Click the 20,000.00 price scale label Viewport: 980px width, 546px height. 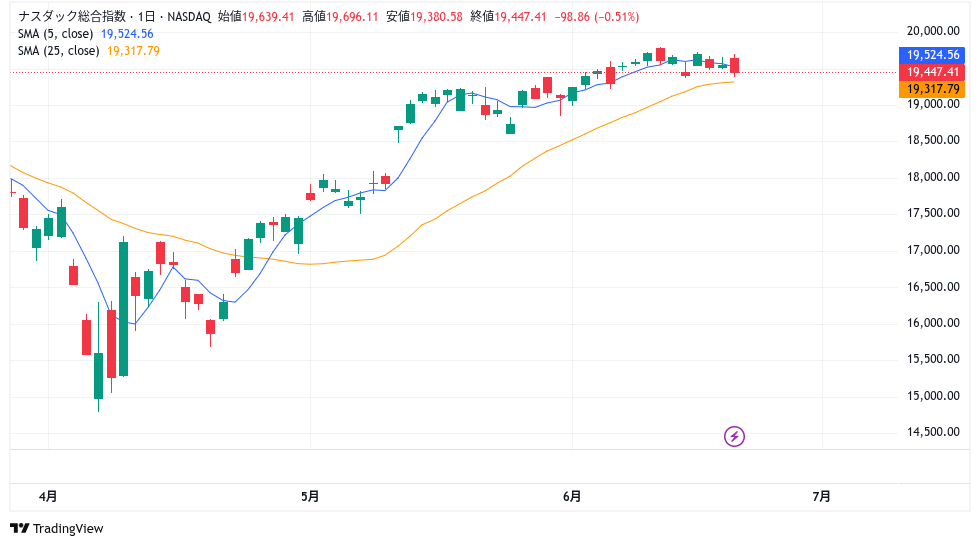point(933,31)
